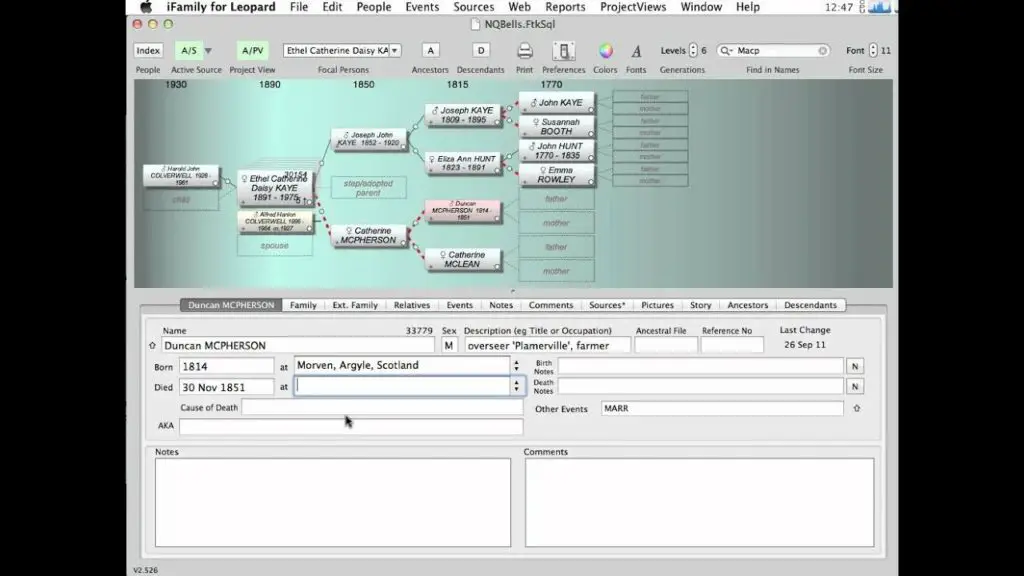Select Harold John COLVERWELL box
1024x576 pixels.
tap(181, 176)
